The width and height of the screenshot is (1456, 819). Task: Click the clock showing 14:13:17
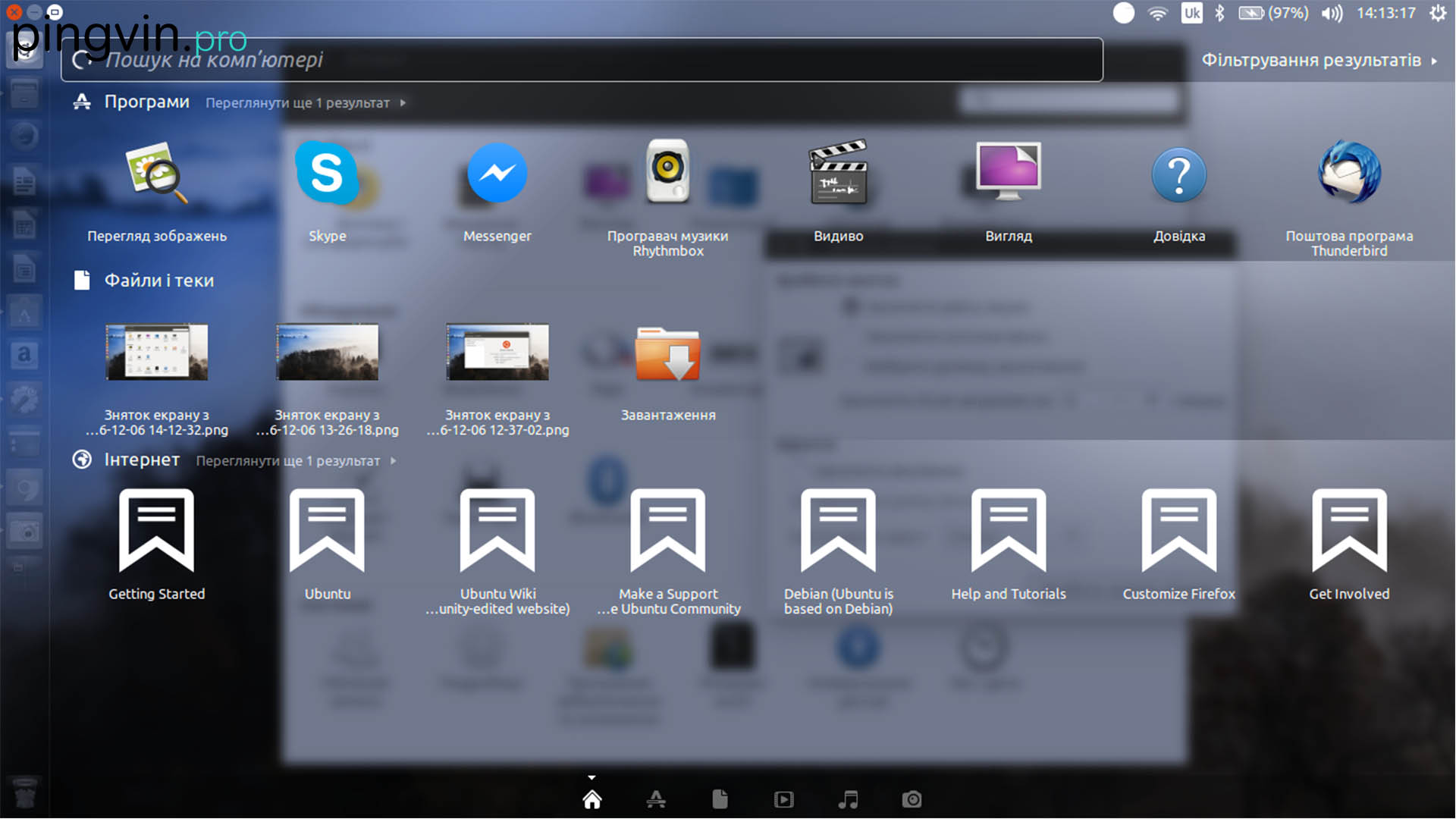pyautogui.click(x=1386, y=13)
